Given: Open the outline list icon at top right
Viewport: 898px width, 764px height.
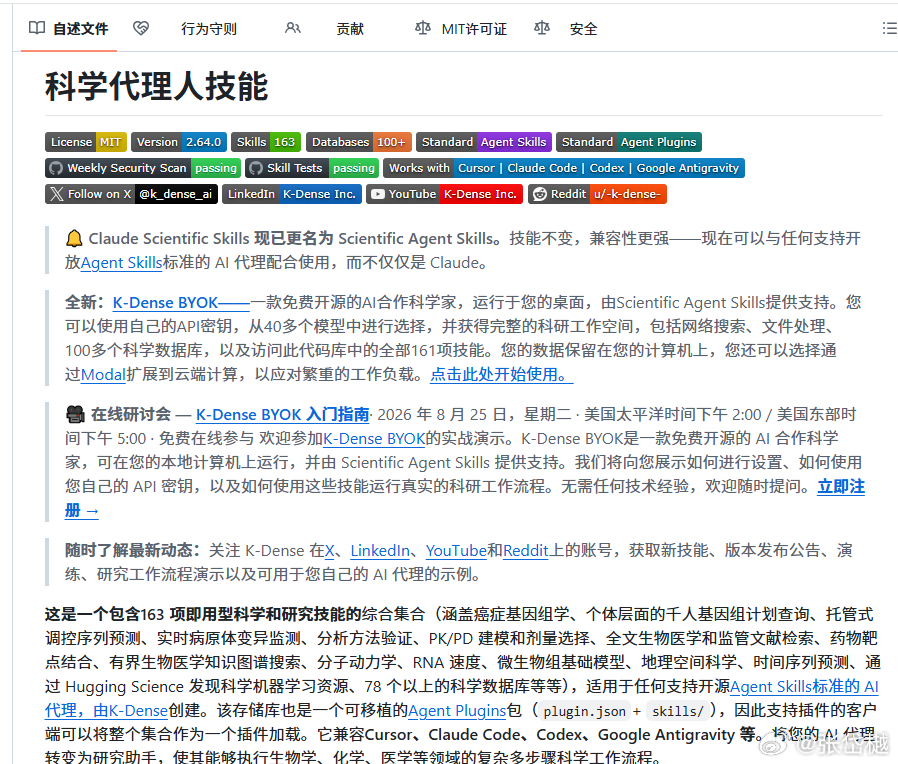Looking at the screenshot, I should pyautogui.click(x=889, y=28).
